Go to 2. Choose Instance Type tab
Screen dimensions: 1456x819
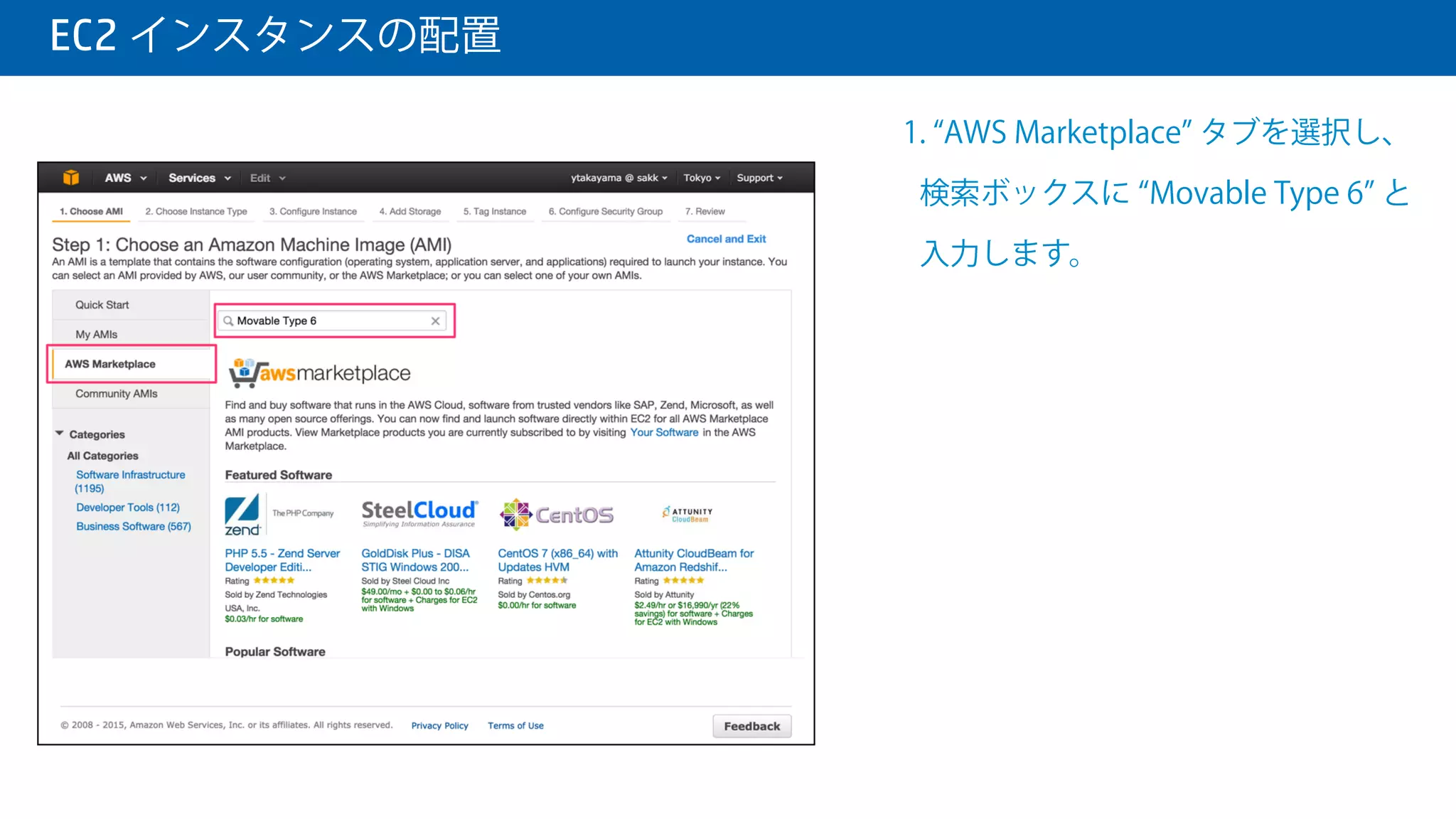pyautogui.click(x=196, y=211)
